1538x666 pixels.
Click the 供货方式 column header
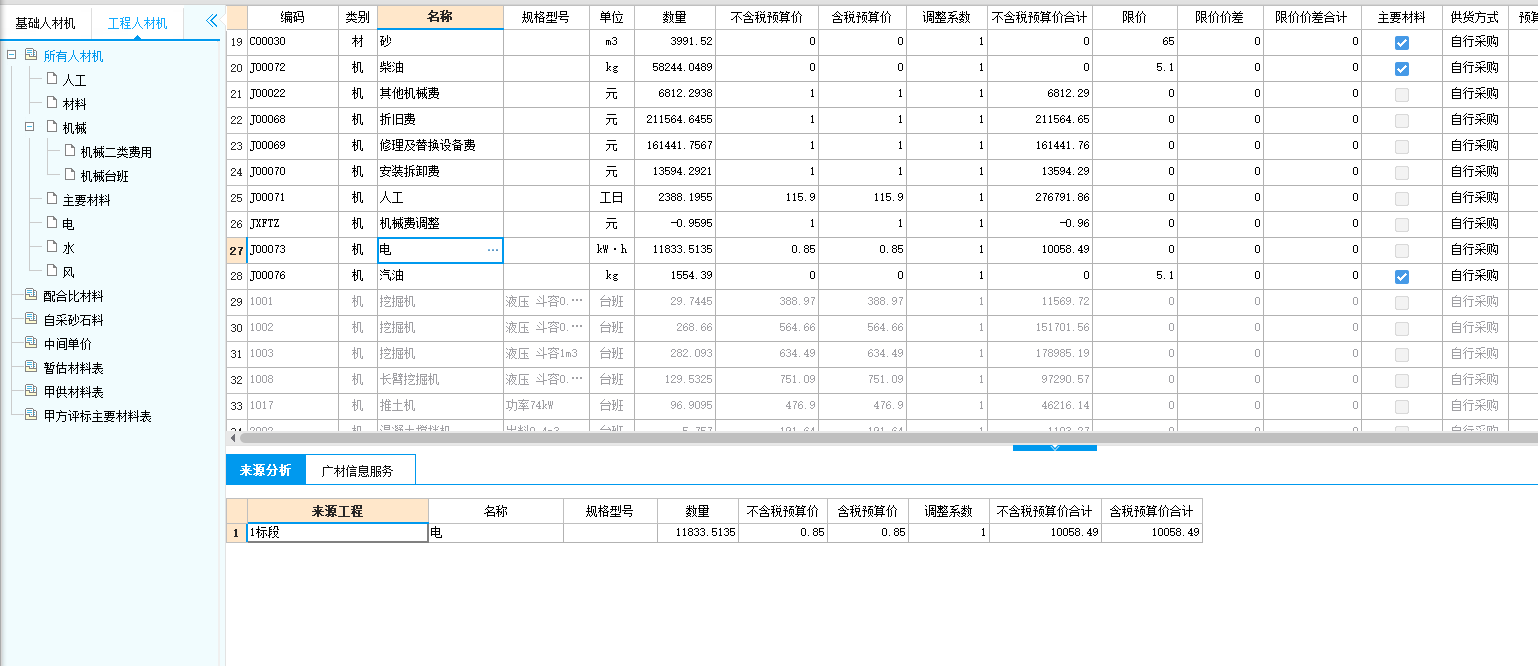point(1474,17)
